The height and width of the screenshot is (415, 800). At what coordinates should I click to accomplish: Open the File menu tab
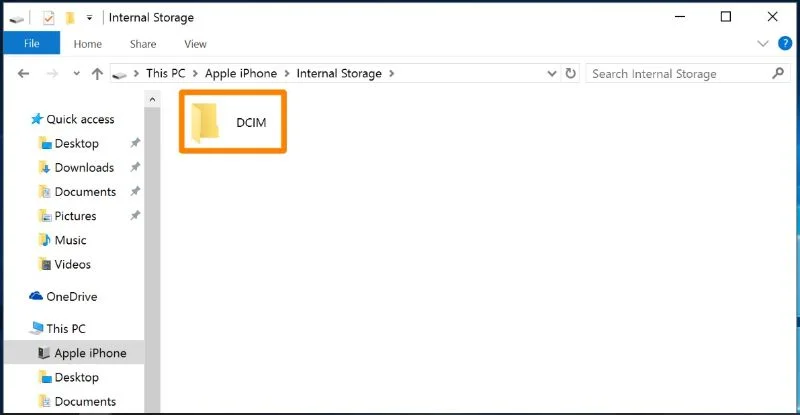(32, 43)
